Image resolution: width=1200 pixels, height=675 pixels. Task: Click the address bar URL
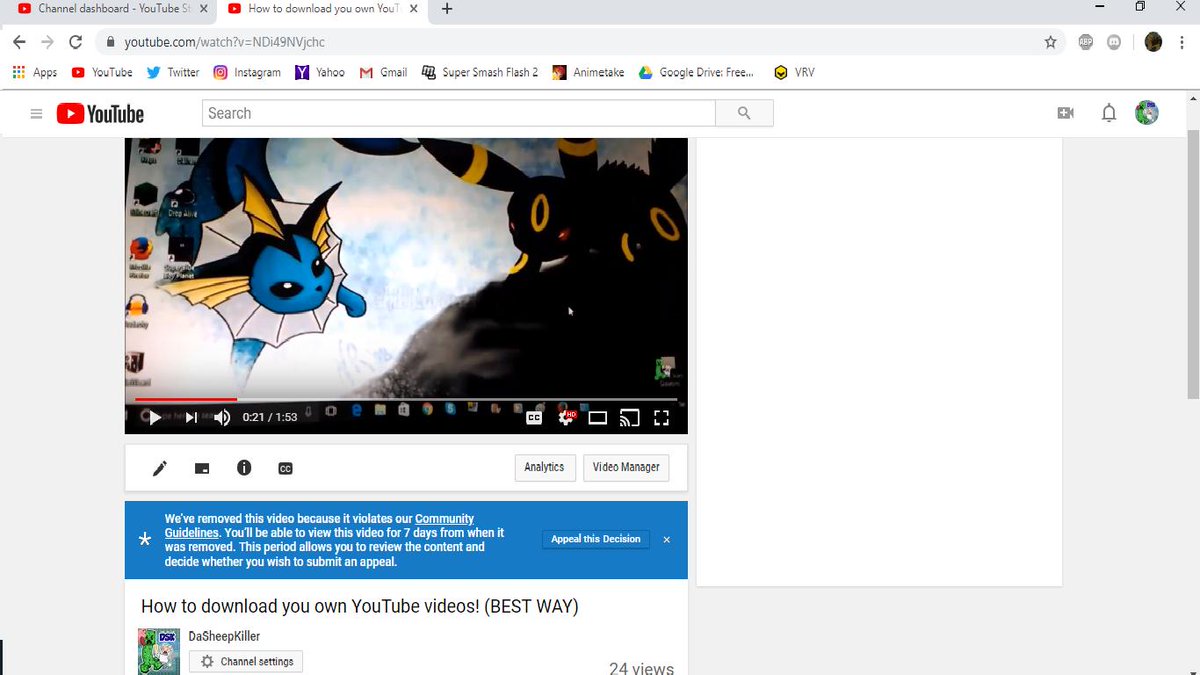point(225,42)
